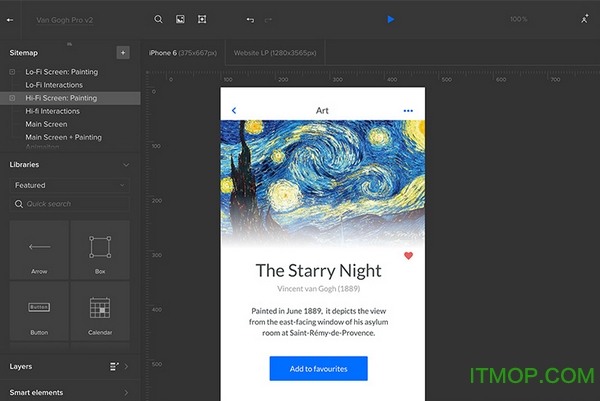This screenshot has width=600, height=401.
Task: Select the Calendar element in library
Action: [99, 311]
